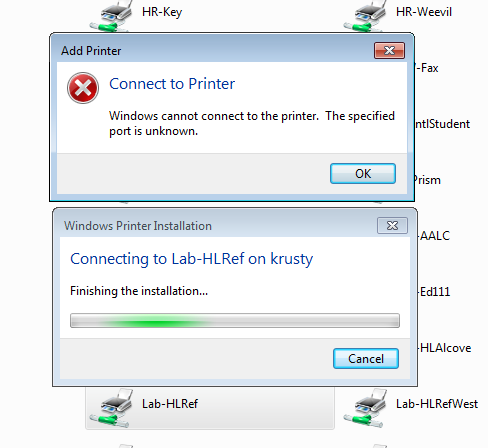Select the printer ending in AALC

pyautogui.click(x=434, y=236)
